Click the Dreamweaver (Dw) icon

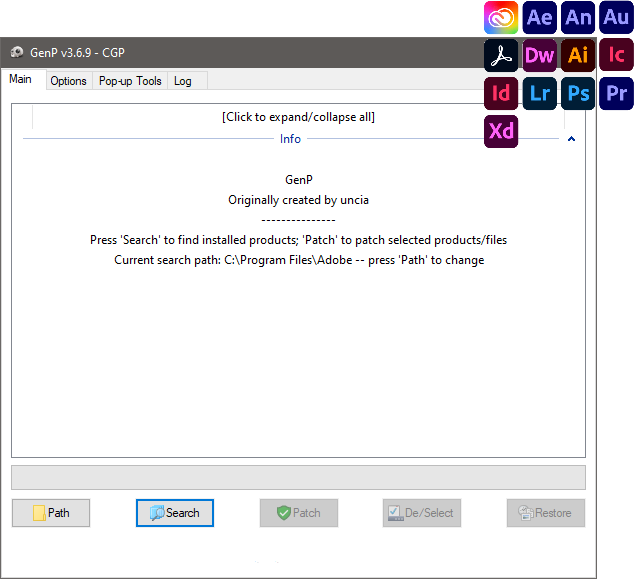click(539, 55)
